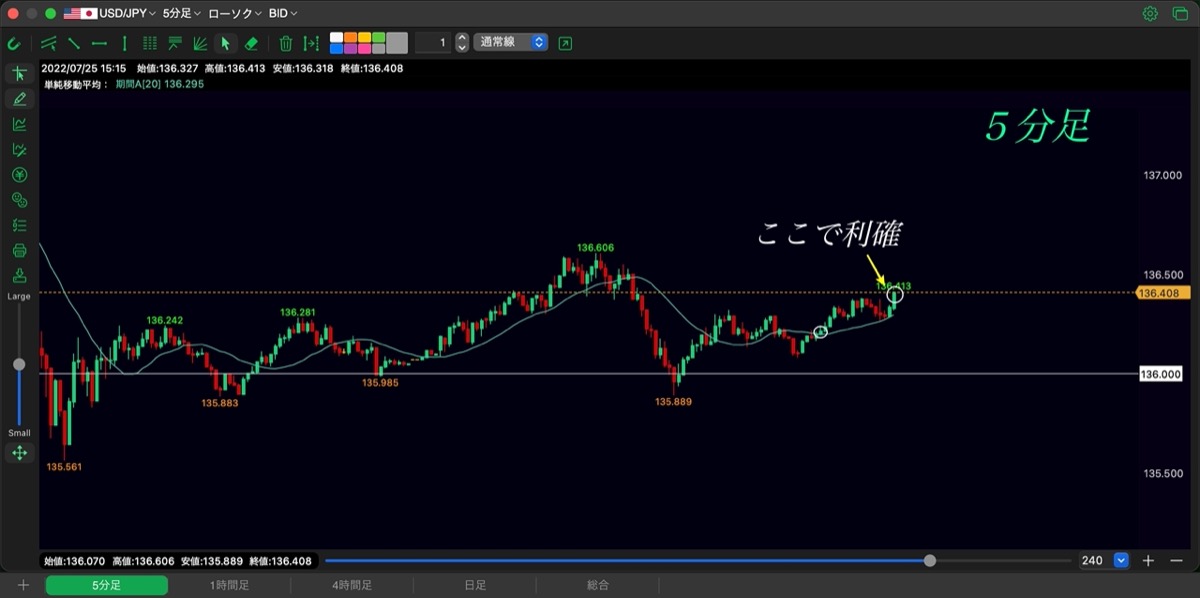Click the chart-with-pencil indicator edit icon

point(19,150)
